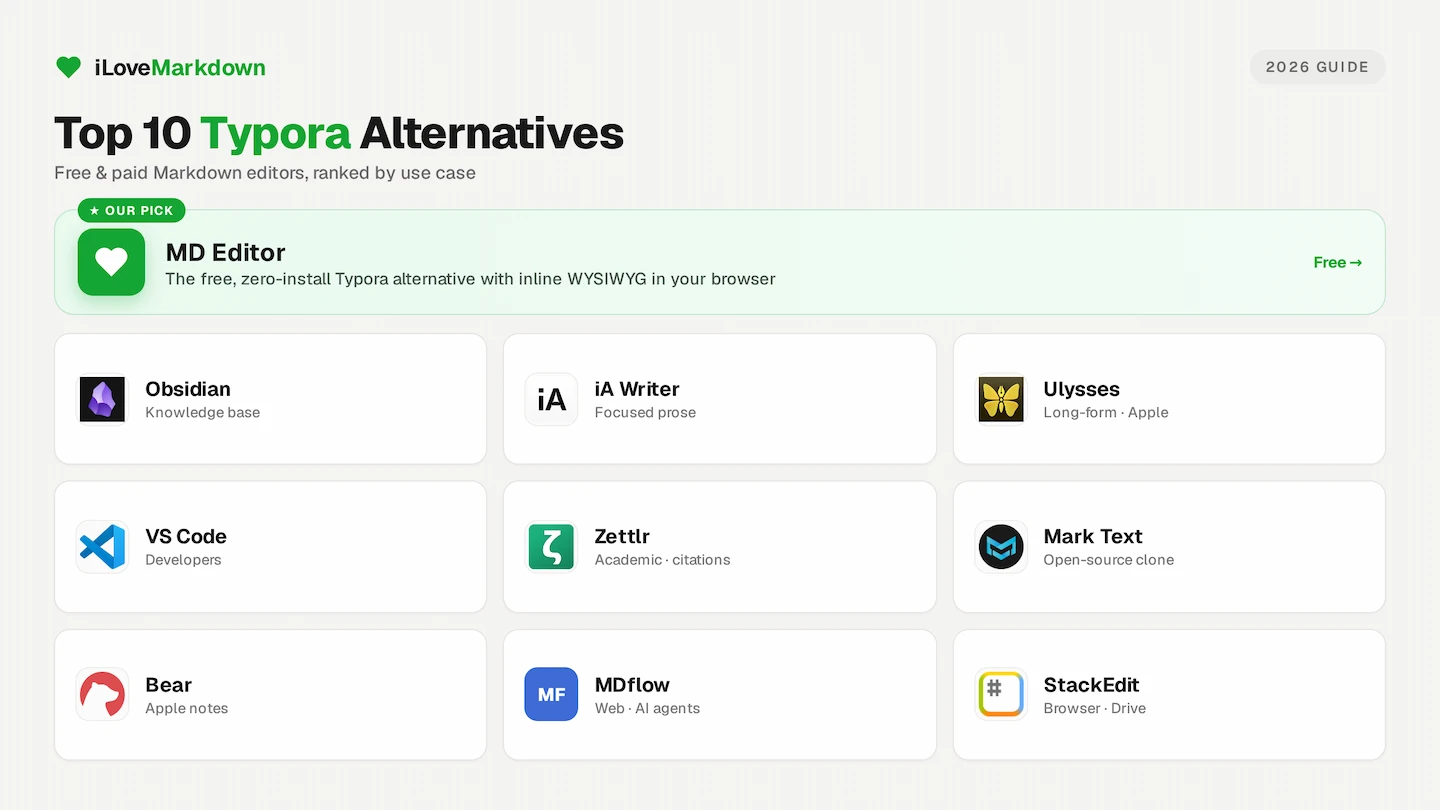Click the Ulysses butterfly icon
1440x810 pixels.
pyautogui.click(x=1001, y=399)
